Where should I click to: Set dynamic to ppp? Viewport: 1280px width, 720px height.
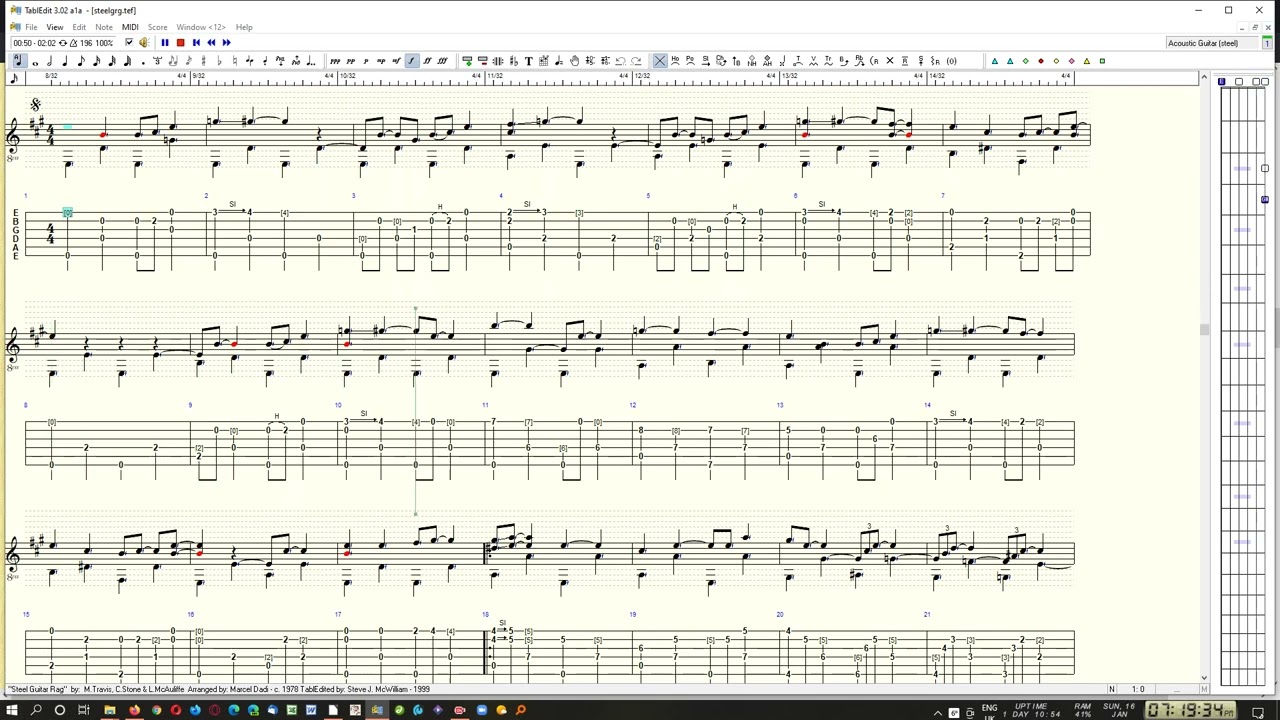335,61
